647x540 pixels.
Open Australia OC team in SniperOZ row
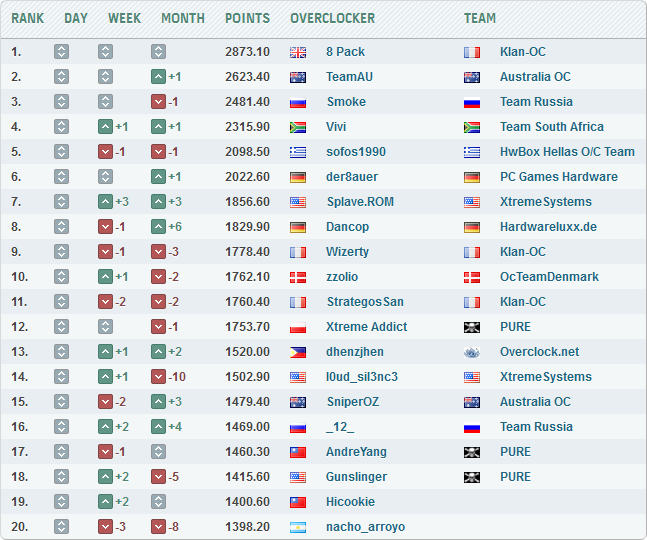pos(535,402)
